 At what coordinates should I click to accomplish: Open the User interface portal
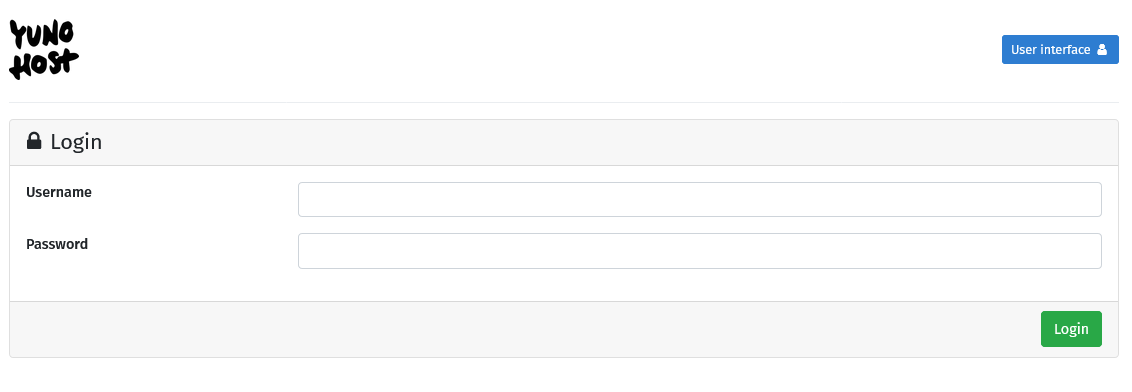[x=1060, y=50]
